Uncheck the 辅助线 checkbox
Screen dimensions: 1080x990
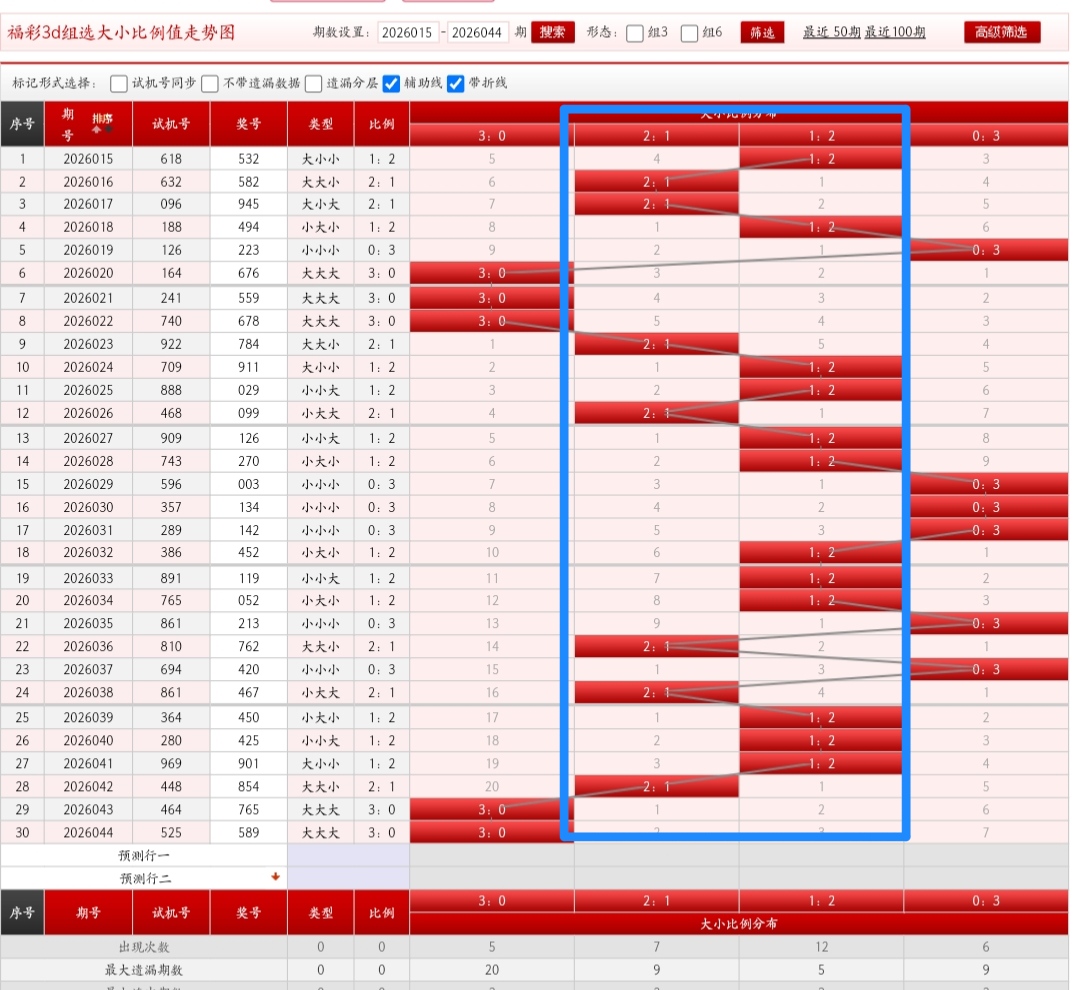[x=392, y=84]
